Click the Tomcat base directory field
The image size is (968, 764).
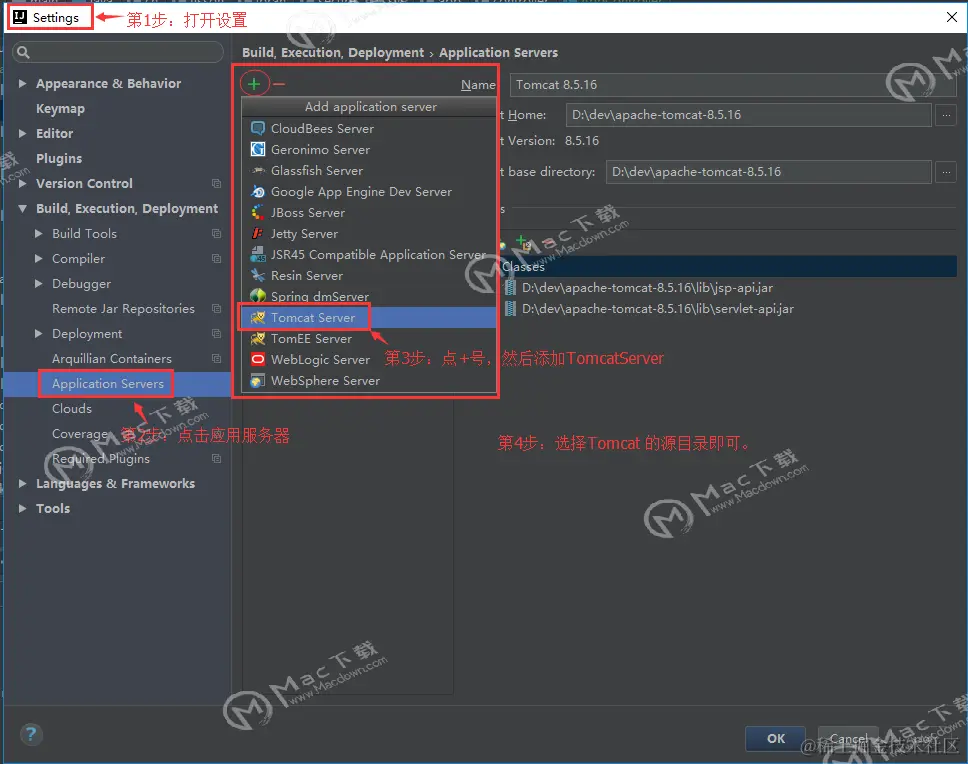pyautogui.click(x=769, y=172)
